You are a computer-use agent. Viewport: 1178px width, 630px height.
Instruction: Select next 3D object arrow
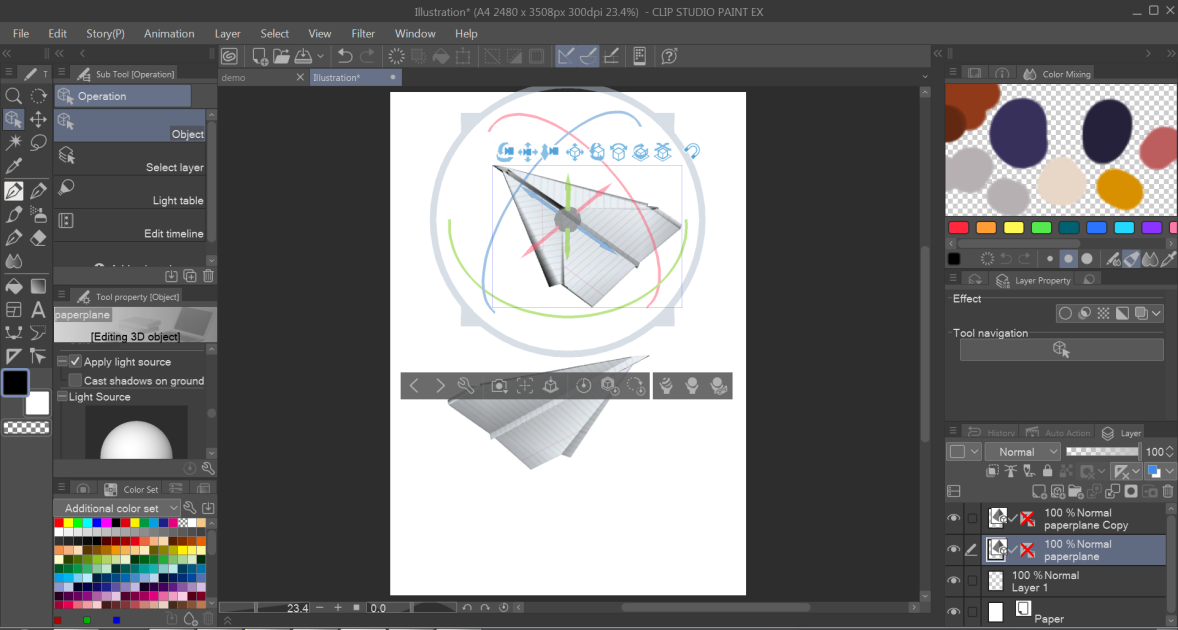pos(440,386)
